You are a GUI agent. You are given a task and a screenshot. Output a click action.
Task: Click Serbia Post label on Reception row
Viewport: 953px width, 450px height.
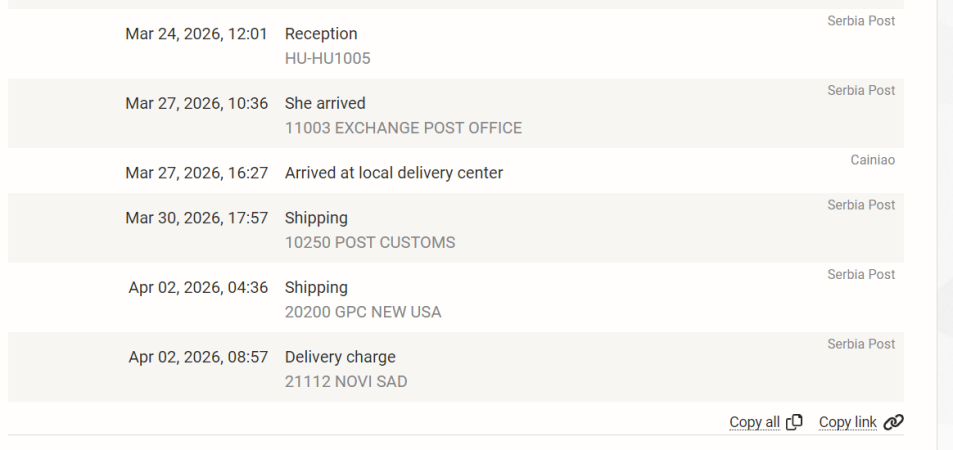(x=861, y=20)
